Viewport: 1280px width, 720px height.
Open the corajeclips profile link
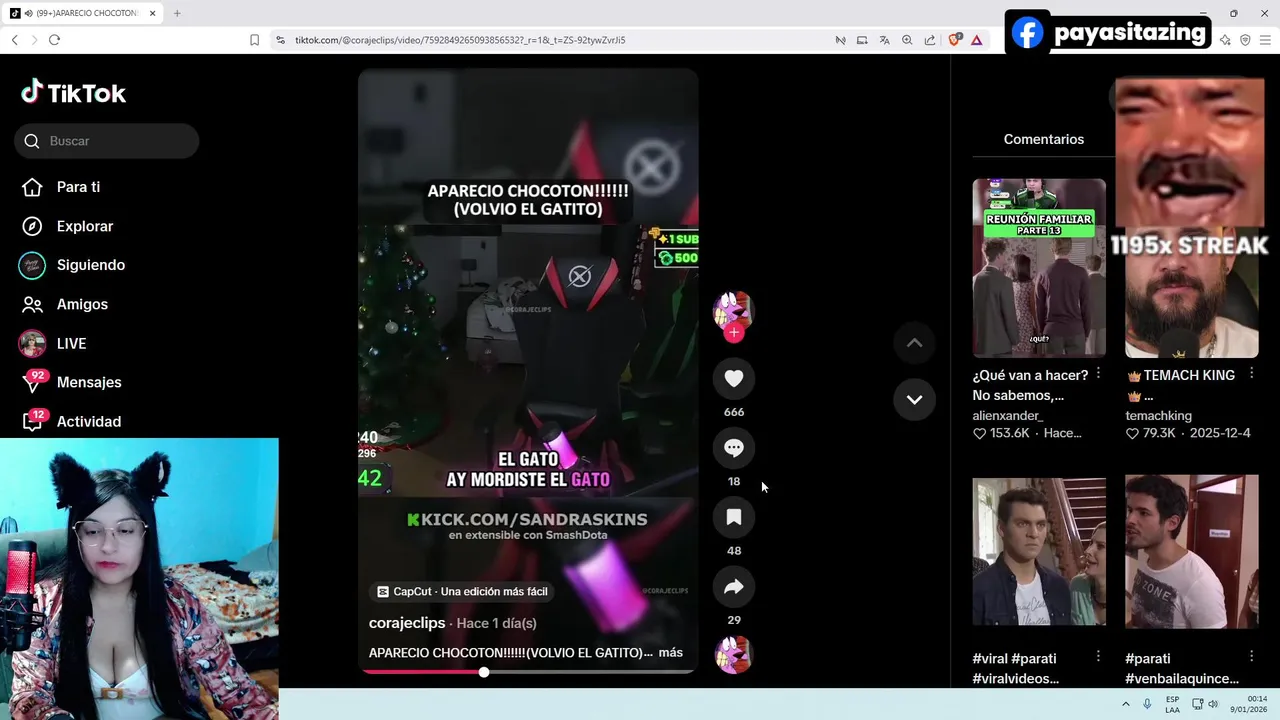407,623
